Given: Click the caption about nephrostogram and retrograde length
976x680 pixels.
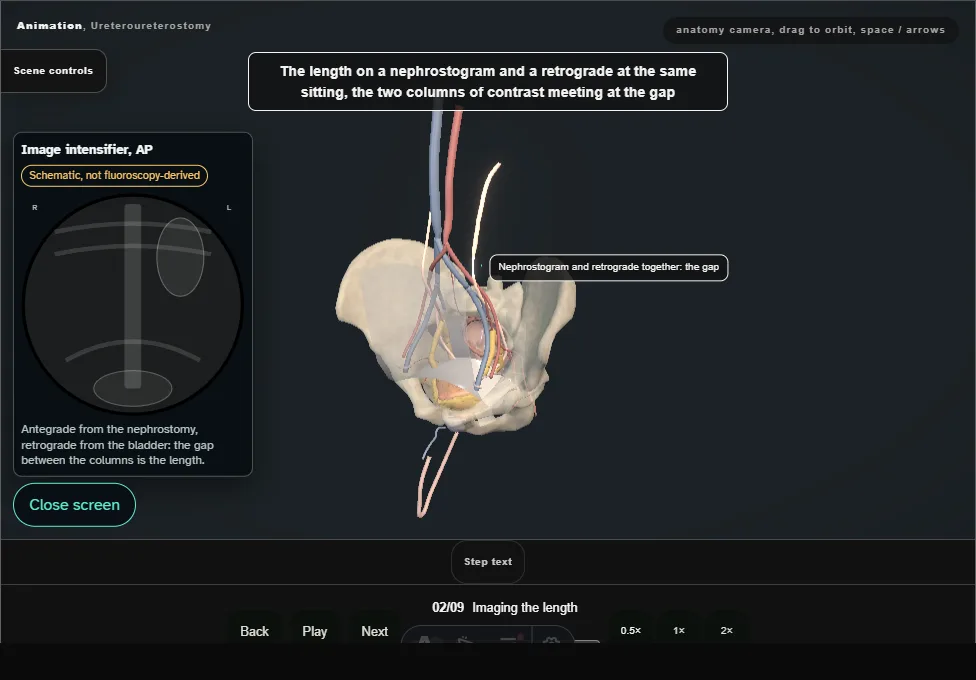Looking at the screenshot, I should [x=488, y=82].
